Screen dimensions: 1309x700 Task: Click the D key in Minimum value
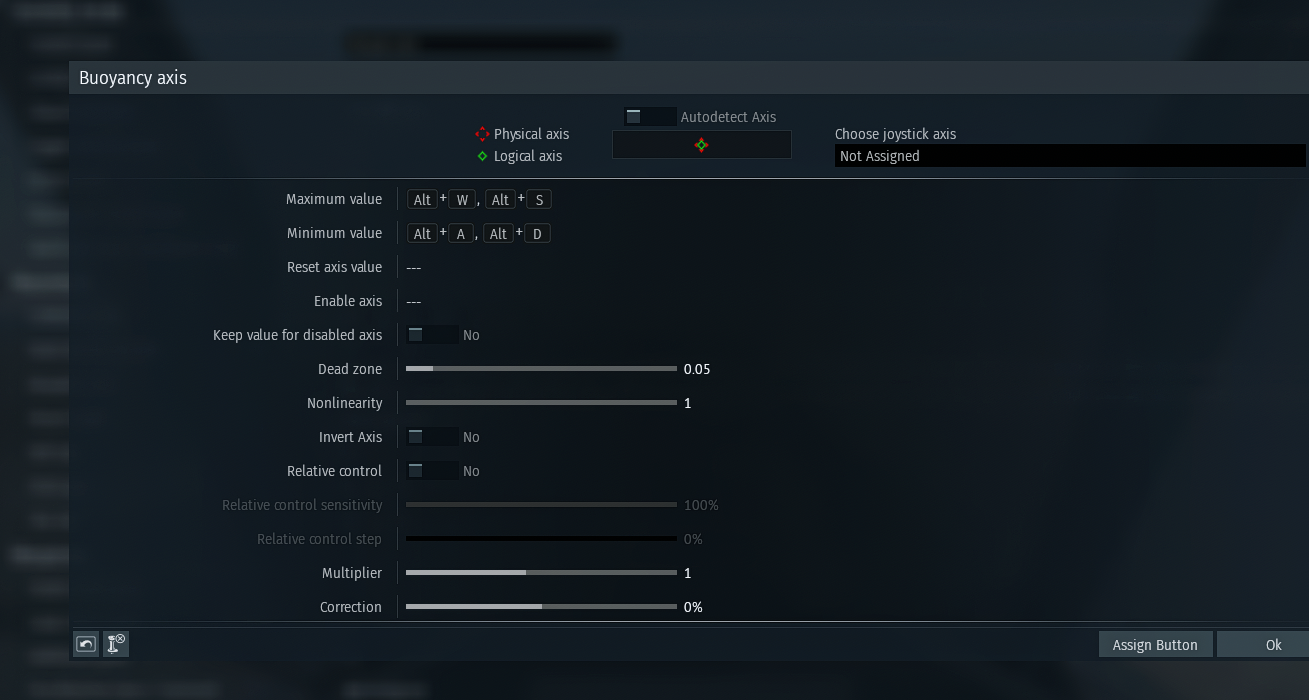click(537, 234)
